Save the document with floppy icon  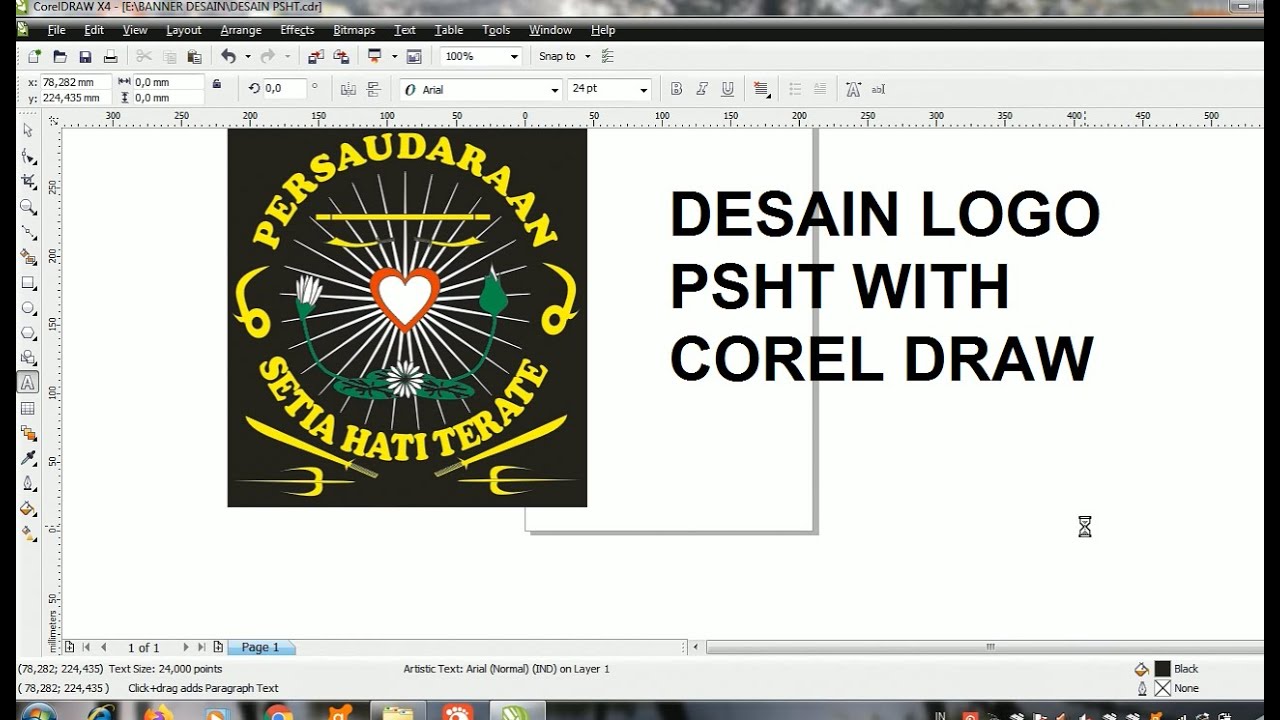[x=85, y=57]
